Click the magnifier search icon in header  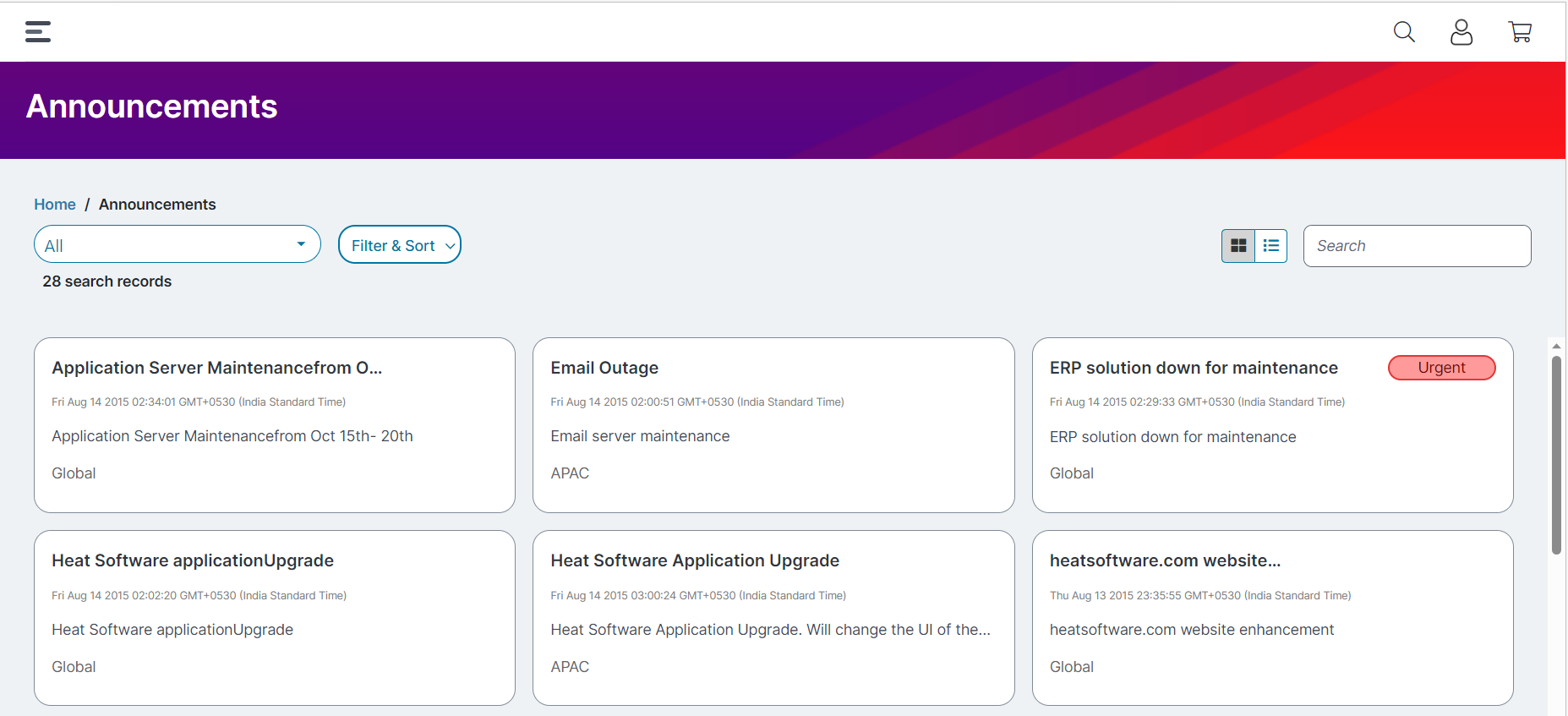tap(1404, 32)
